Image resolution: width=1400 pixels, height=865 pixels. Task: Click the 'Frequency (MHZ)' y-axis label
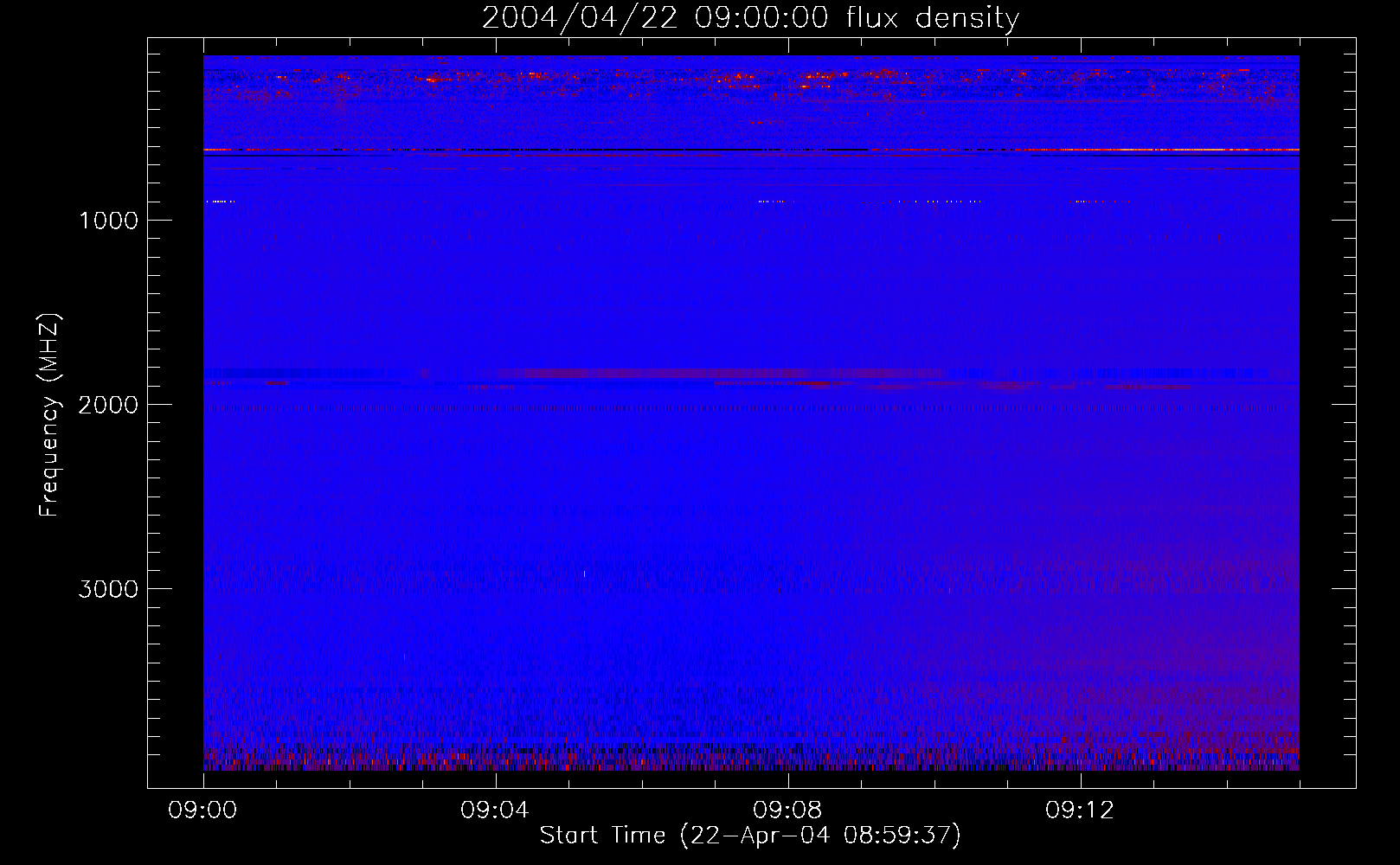click(x=49, y=415)
